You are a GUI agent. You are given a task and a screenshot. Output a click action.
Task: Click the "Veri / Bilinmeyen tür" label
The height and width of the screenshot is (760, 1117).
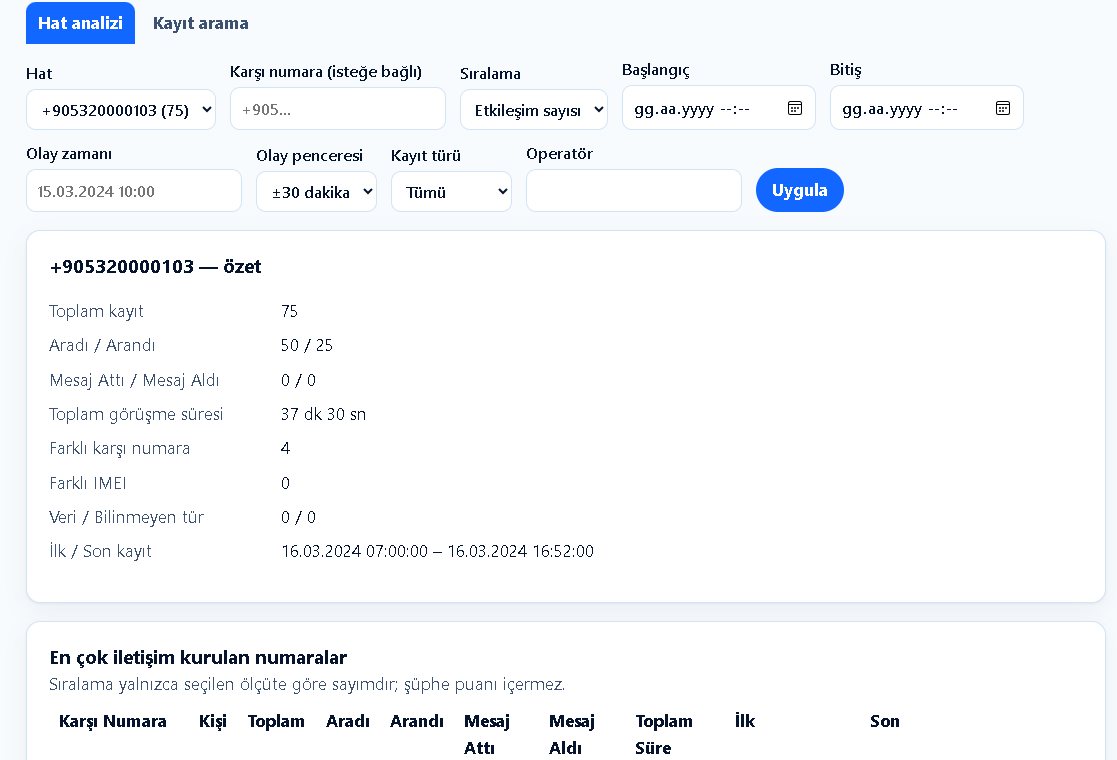coord(126,517)
